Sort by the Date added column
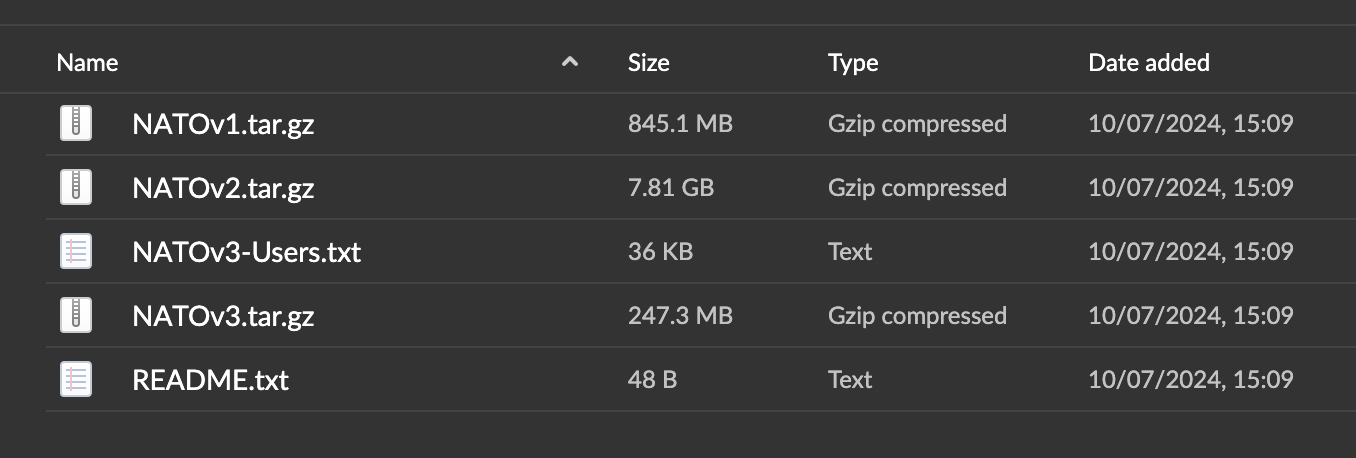The width and height of the screenshot is (1356, 458). (x=1148, y=62)
